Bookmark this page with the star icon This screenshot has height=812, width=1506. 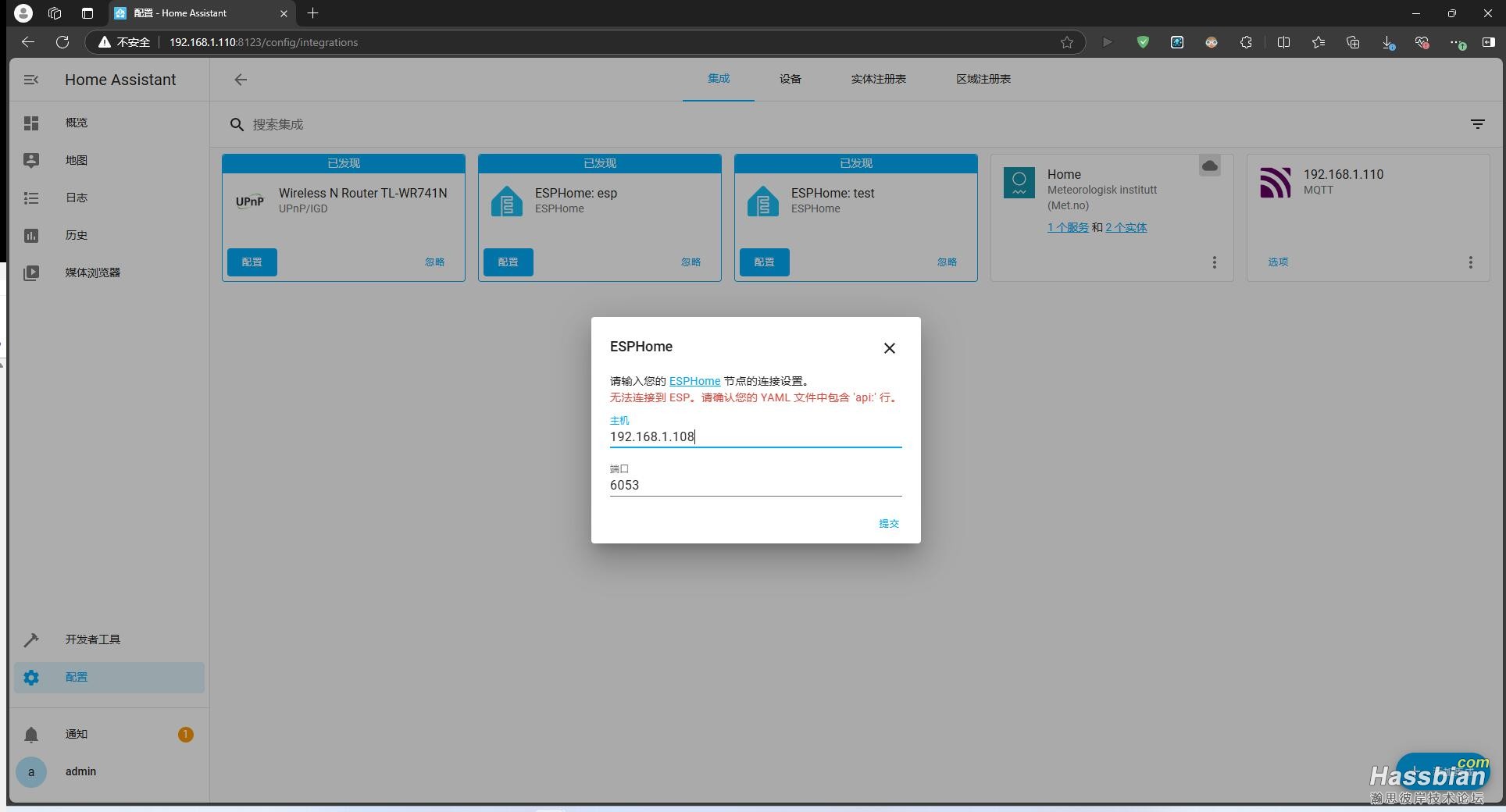(x=1067, y=42)
